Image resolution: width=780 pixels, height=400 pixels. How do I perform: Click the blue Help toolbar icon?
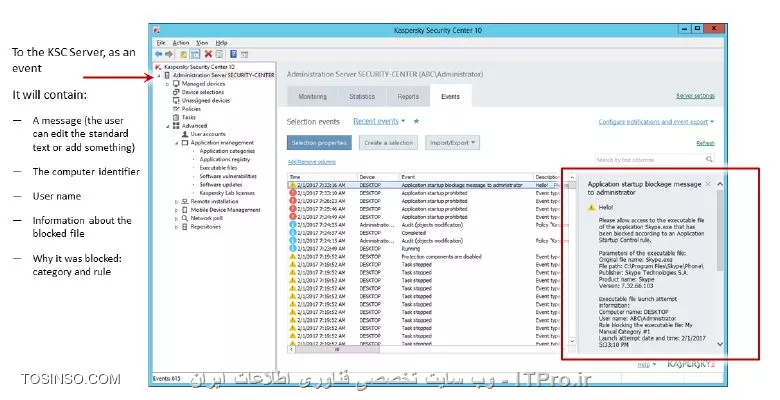(x=233, y=54)
